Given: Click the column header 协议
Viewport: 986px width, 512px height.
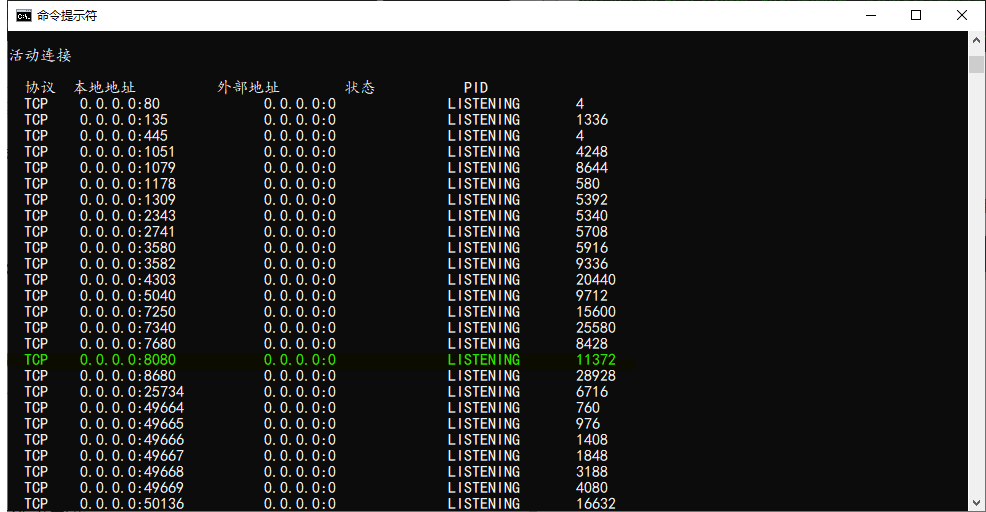Looking at the screenshot, I should tap(40, 87).
